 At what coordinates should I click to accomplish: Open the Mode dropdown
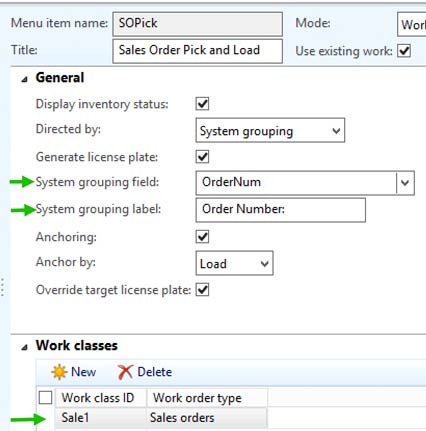coord(412,24)
